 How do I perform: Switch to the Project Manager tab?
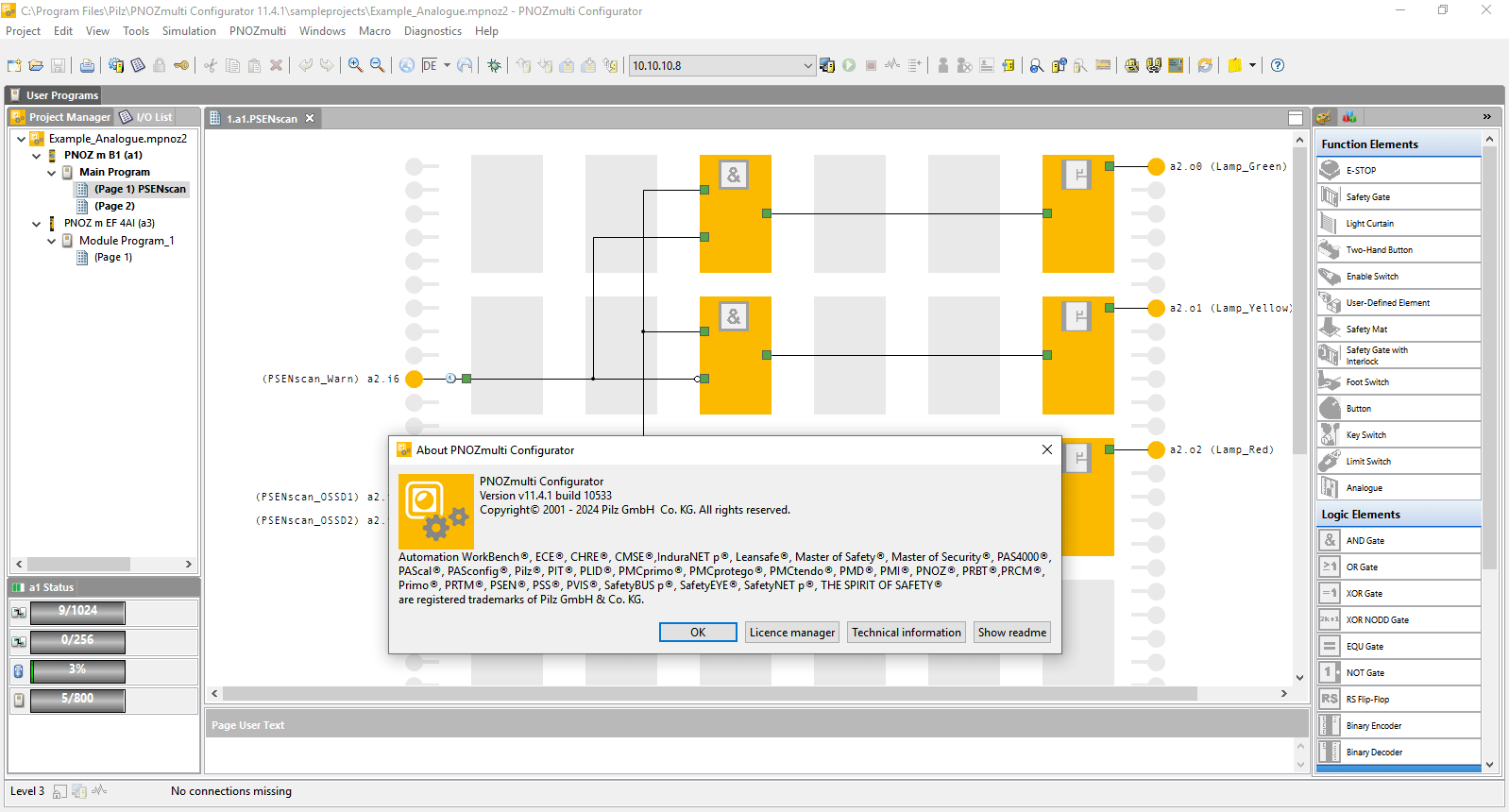pyautogui.click(x=61, y=117)
